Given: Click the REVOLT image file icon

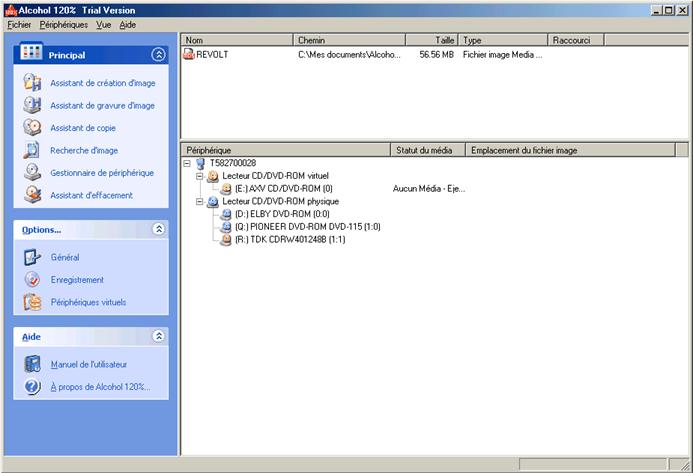Looking at the screenshot, I should click(x=189, y=54).
